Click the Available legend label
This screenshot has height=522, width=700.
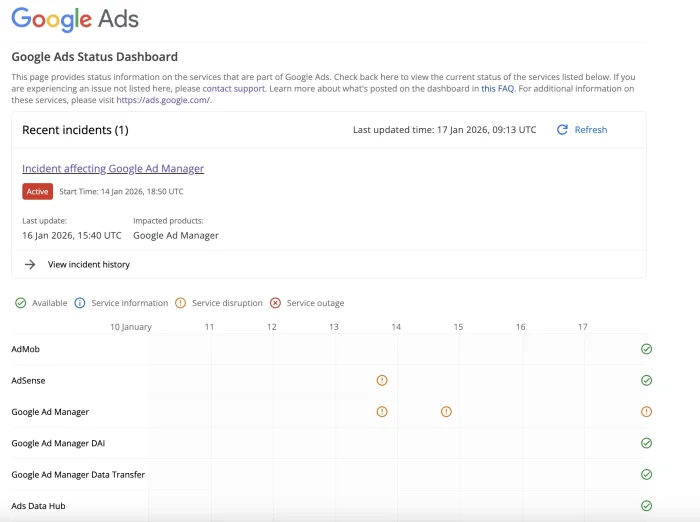tap(50, 303)
